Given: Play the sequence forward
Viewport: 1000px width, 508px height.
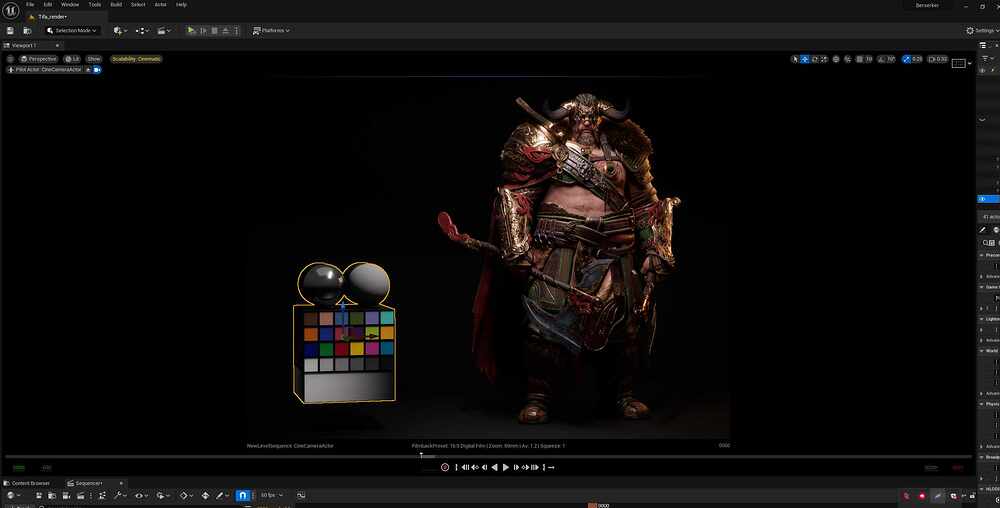Looking at the screenshot, I should point(506,467).
